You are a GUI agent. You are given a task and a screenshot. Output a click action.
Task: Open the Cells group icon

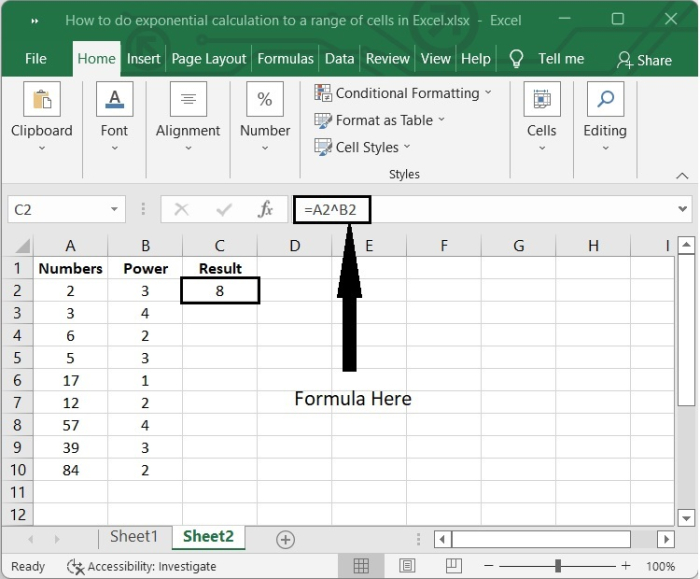pos(541,100)
